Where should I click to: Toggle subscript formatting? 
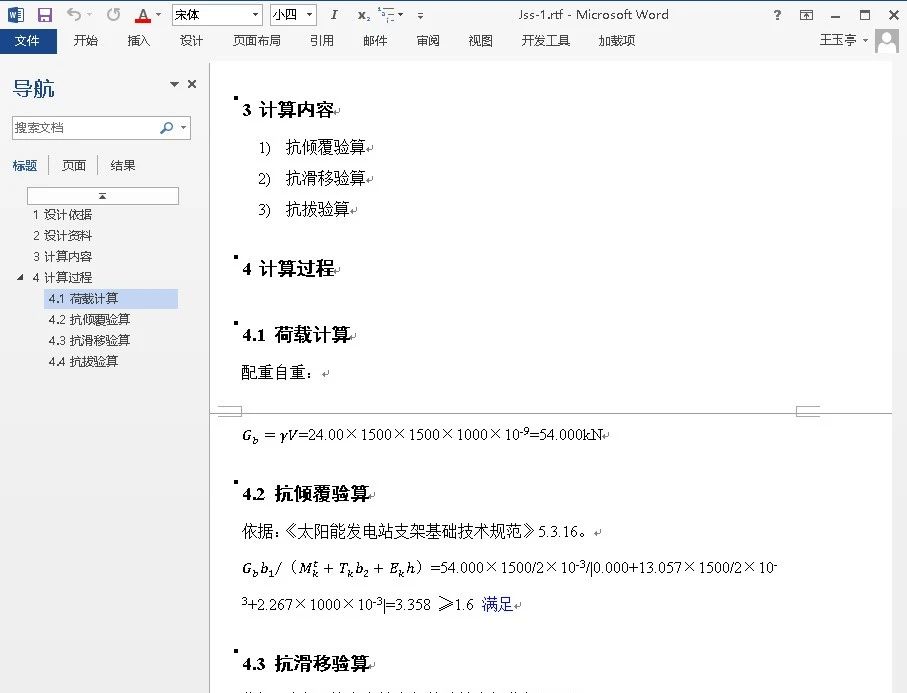363,16
